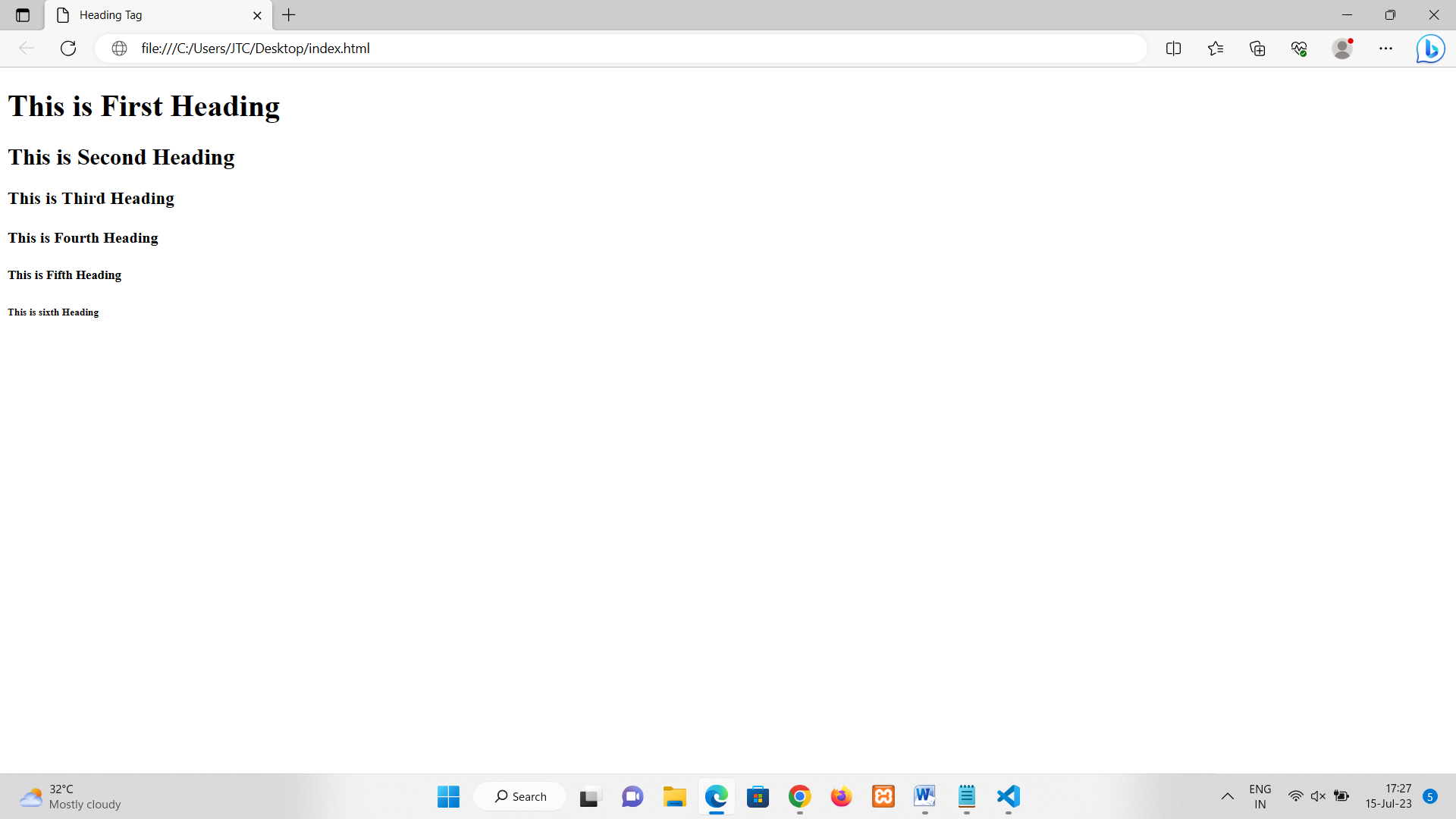
Task: Open Split screen view icon
Action: [x=1173, y=49]
